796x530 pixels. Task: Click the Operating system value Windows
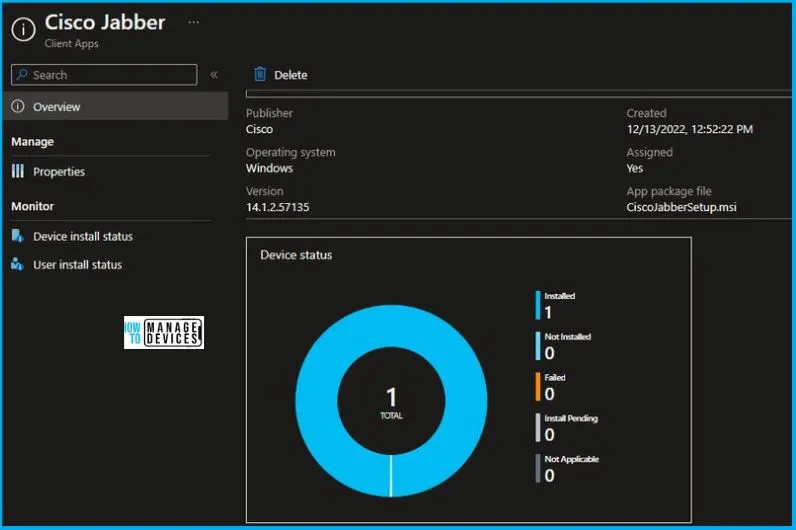click(x=269, y=168)
